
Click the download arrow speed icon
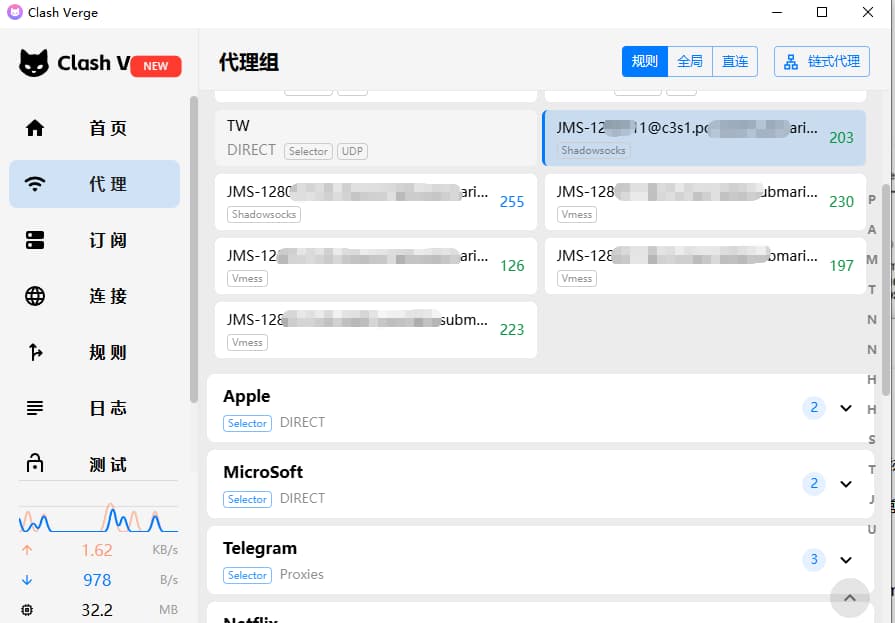(27, 580)
